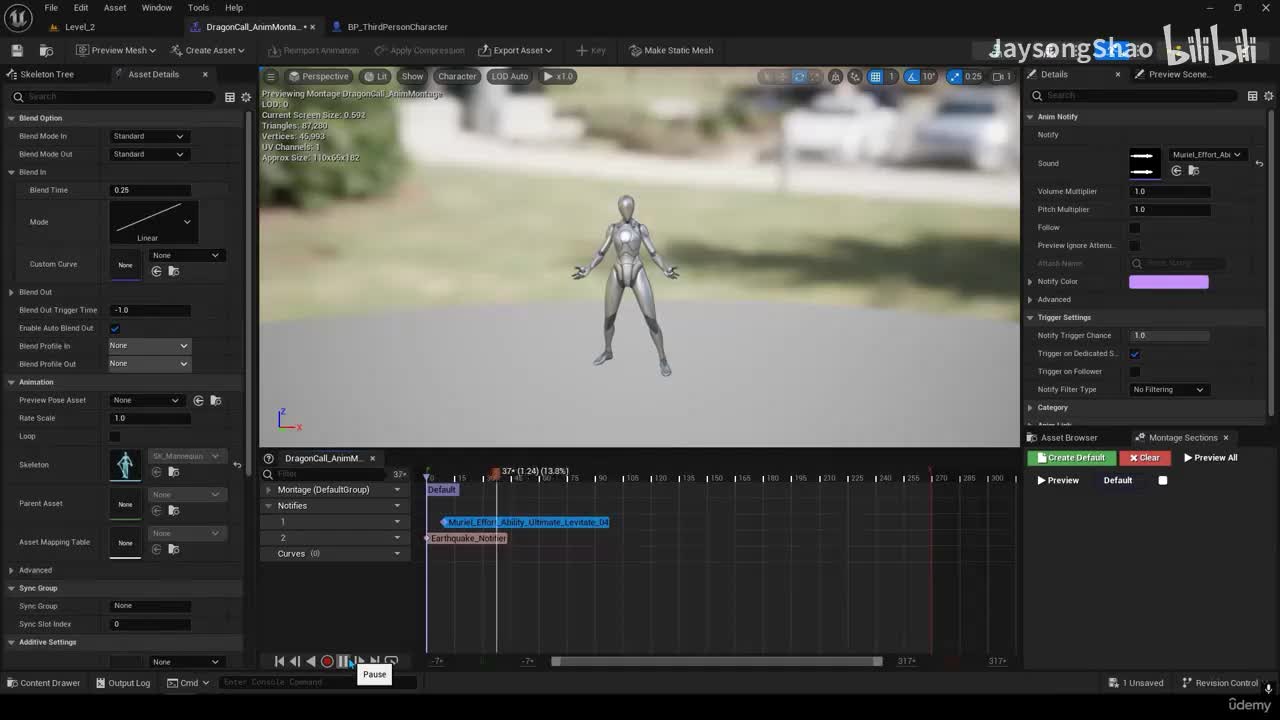This screenshot has height=720, width=1280.
Task: Toggle grid snapping in the viewport toolbar
Action: [876, 76]
